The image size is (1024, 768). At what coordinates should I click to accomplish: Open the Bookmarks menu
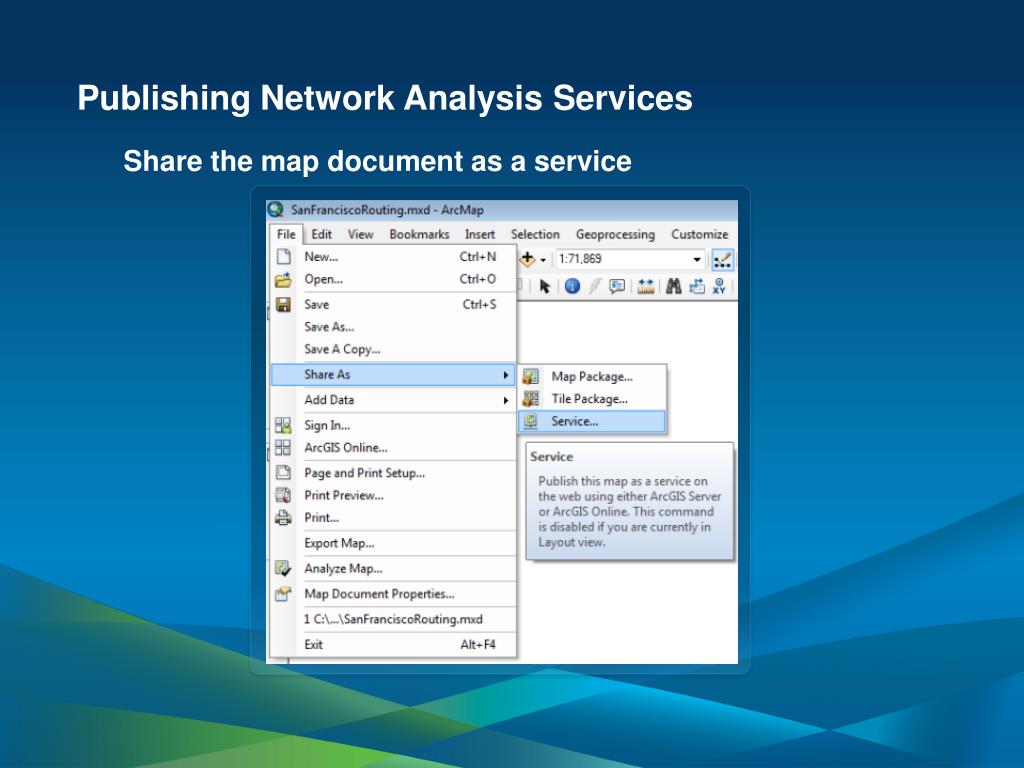[419, 234]
